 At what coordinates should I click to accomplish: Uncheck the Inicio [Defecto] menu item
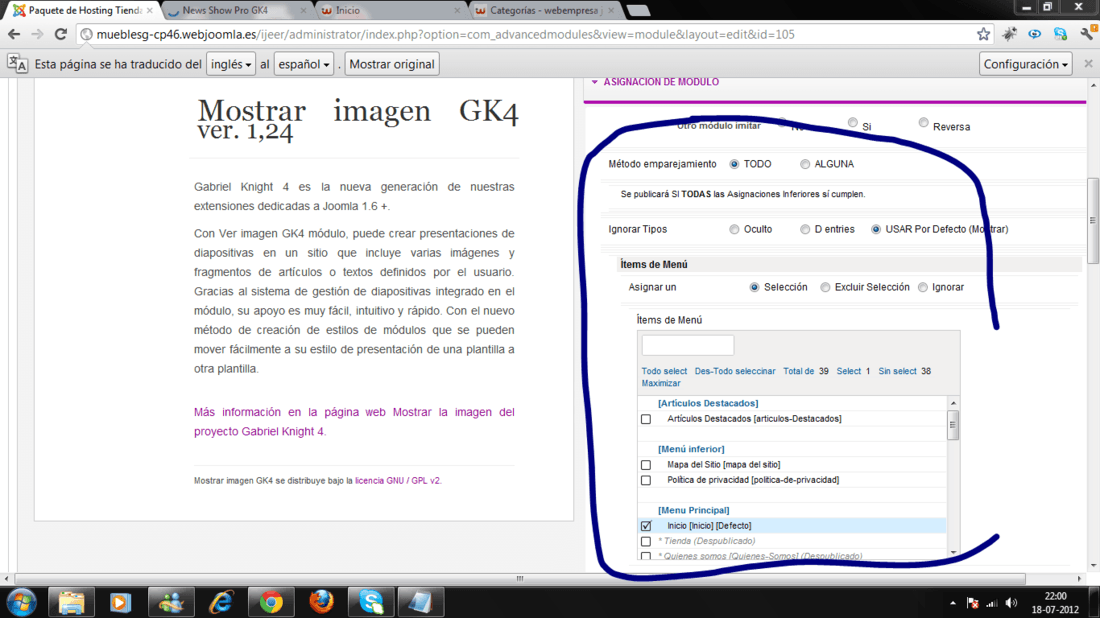coord(645,525)
